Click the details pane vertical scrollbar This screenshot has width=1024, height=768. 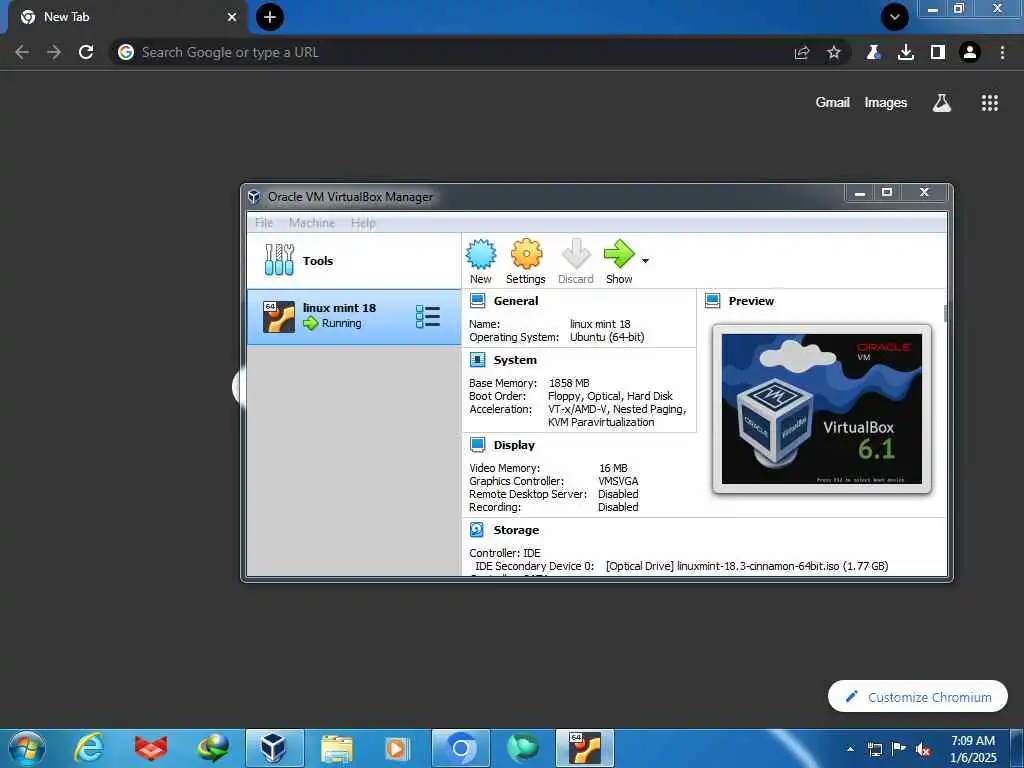[945, 313]
